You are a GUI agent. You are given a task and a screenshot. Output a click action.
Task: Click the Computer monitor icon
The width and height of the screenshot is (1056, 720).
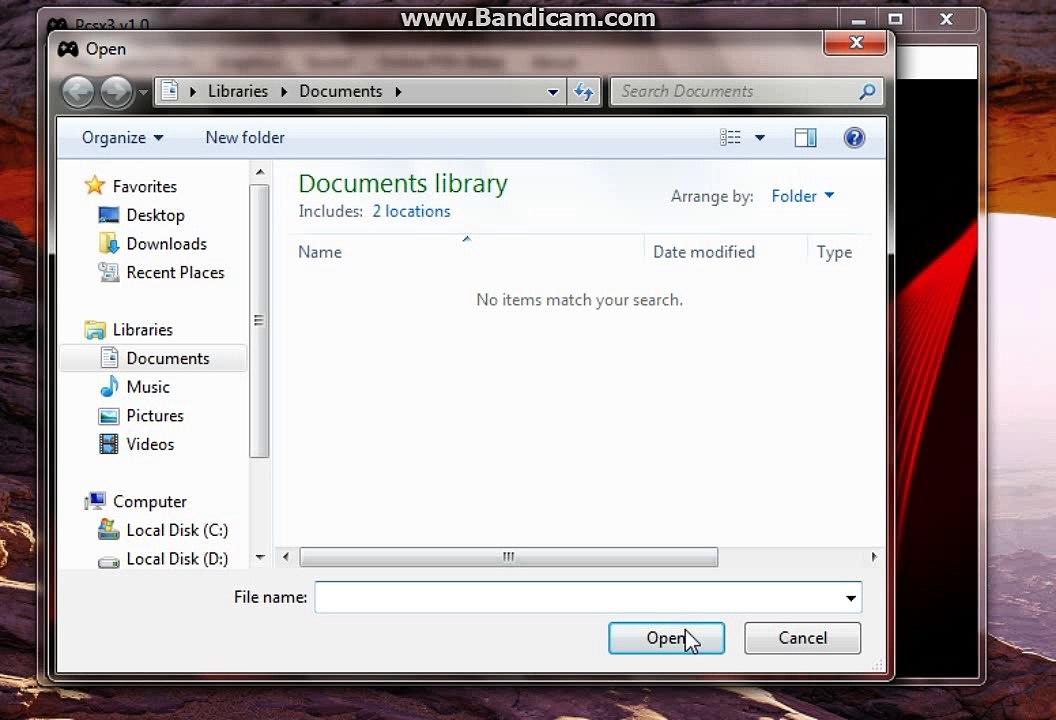(x=95, y=501)
